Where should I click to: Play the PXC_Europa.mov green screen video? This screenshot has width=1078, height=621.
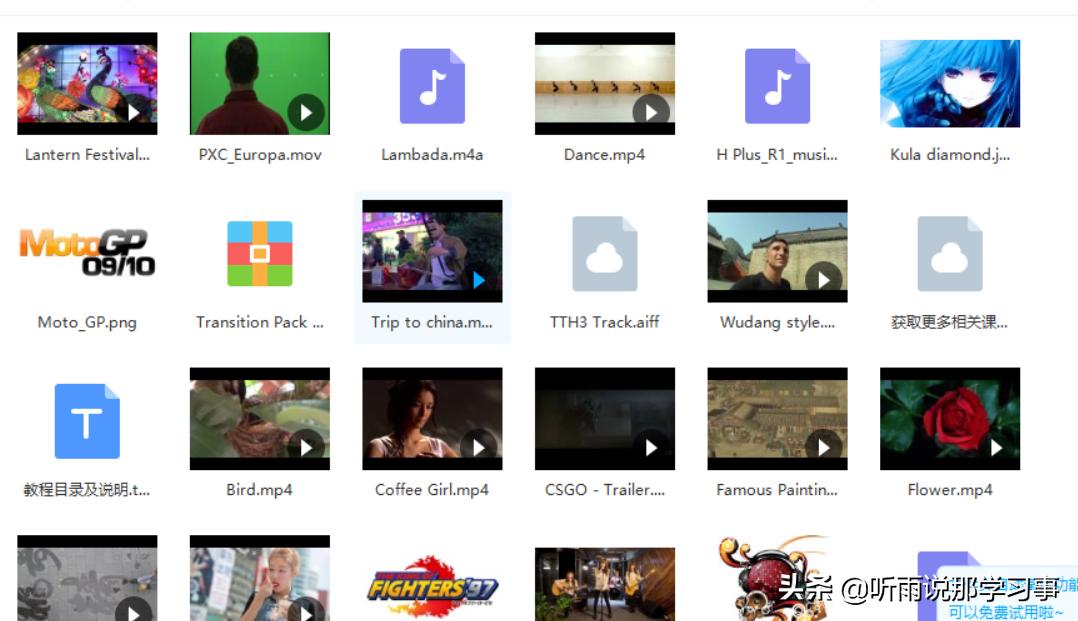click(260, 83)
